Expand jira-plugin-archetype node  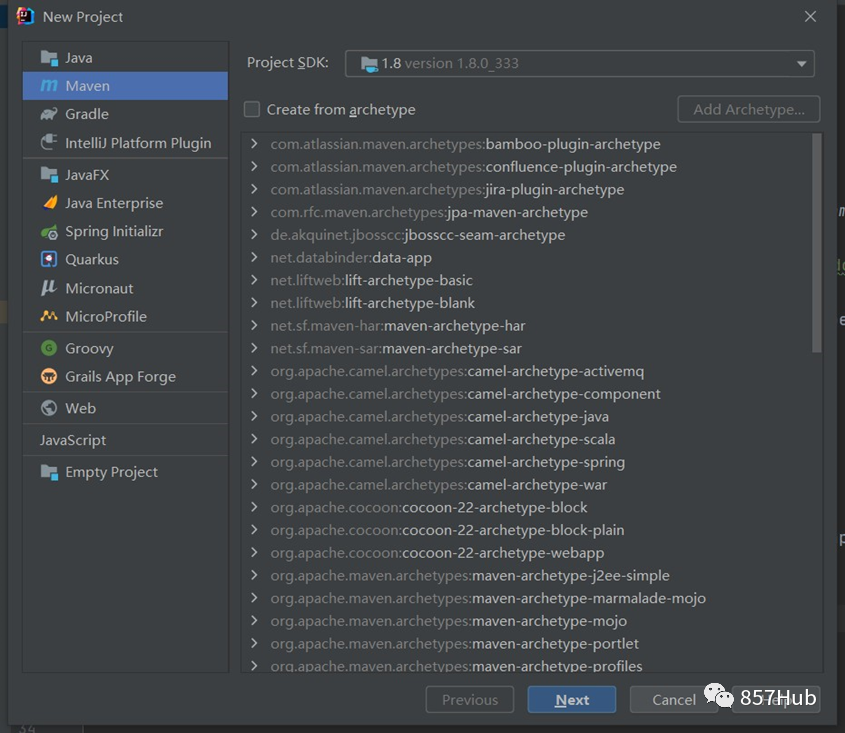254,189
